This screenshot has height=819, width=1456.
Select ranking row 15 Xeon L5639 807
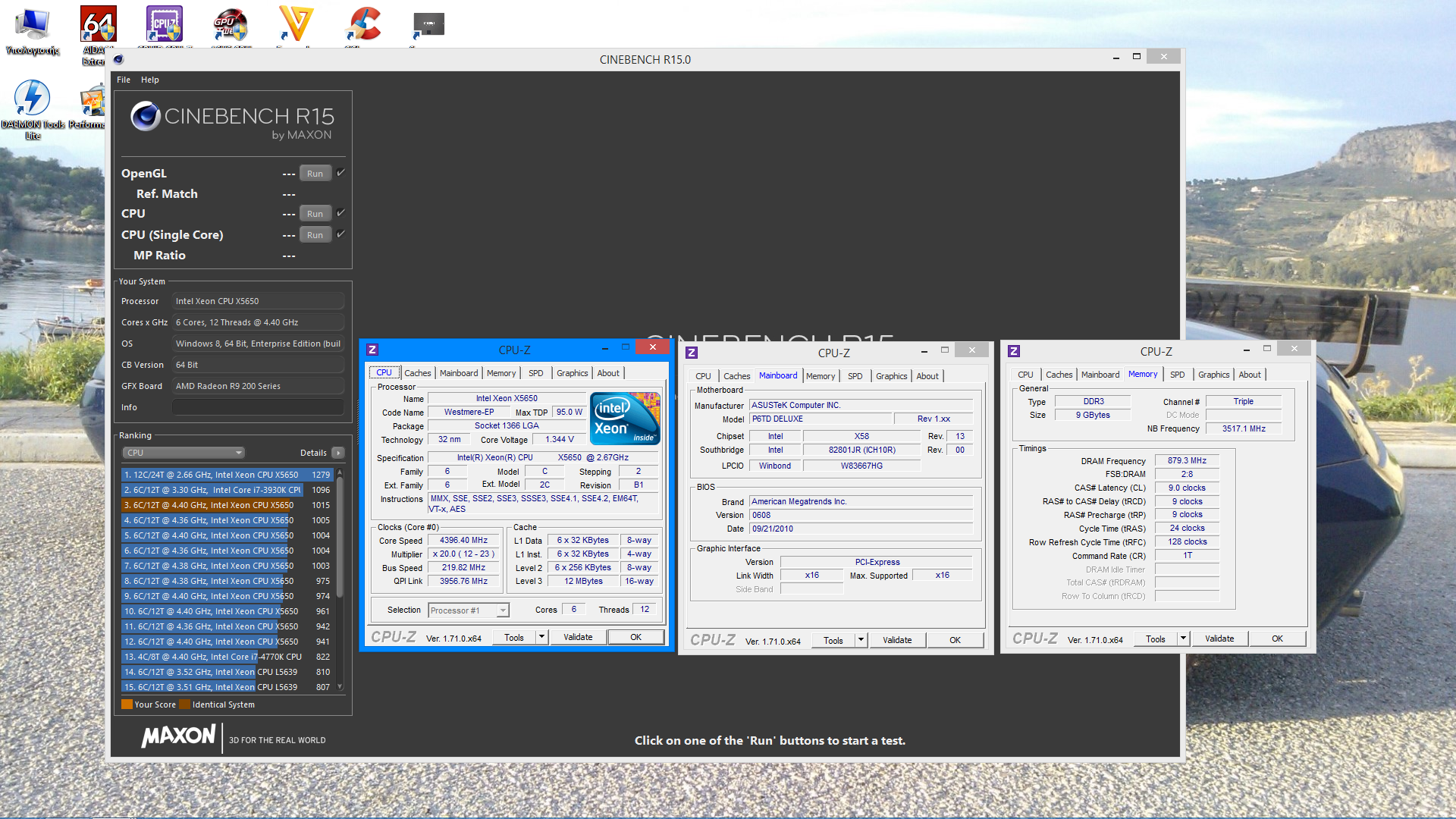(227, 687)
